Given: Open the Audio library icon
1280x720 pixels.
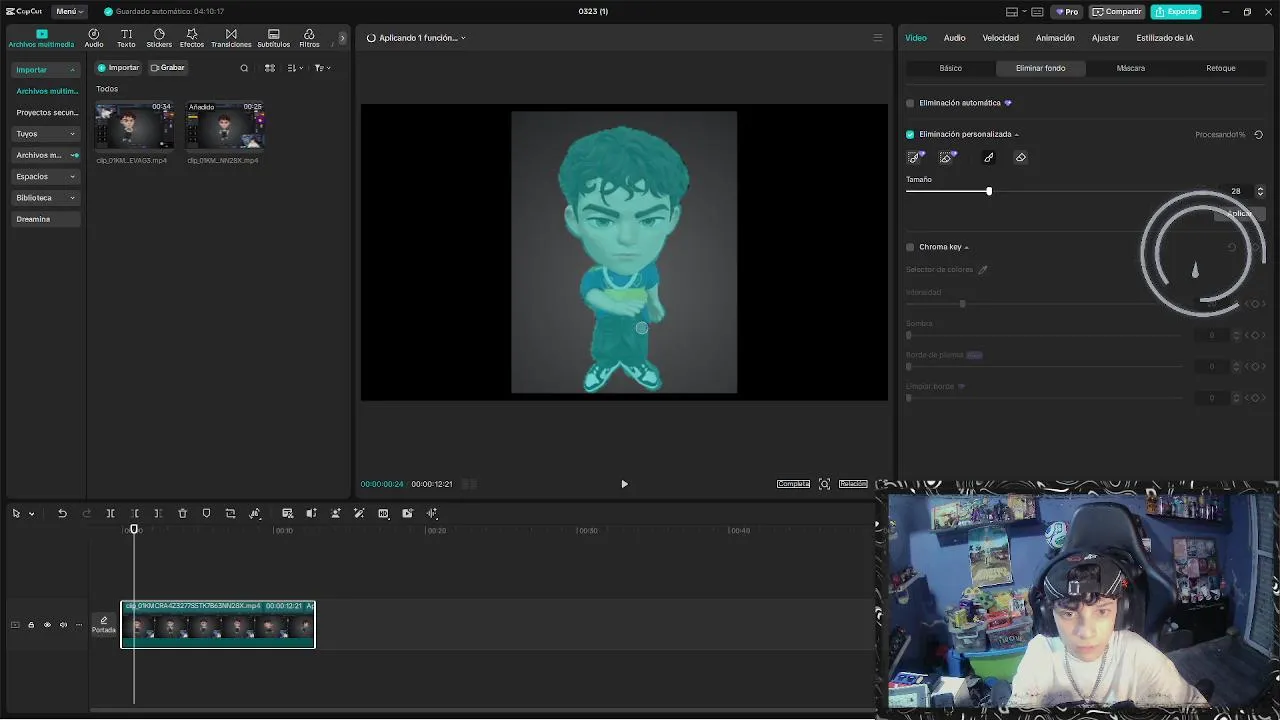Looking at the screenshot, I should click(x=94, y=38).
